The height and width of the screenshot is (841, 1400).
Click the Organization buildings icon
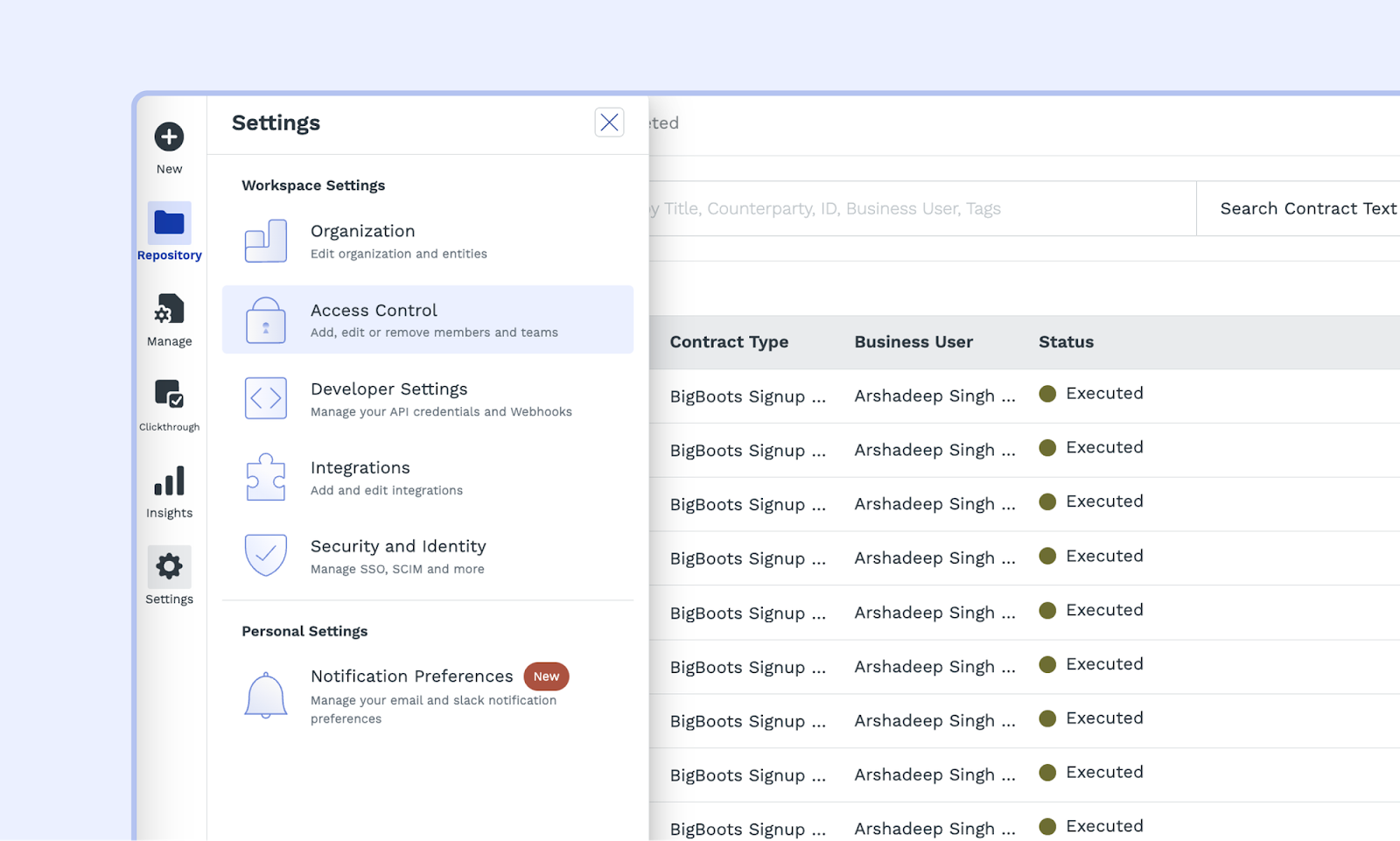pyautogui.click(x=266, y=241)
